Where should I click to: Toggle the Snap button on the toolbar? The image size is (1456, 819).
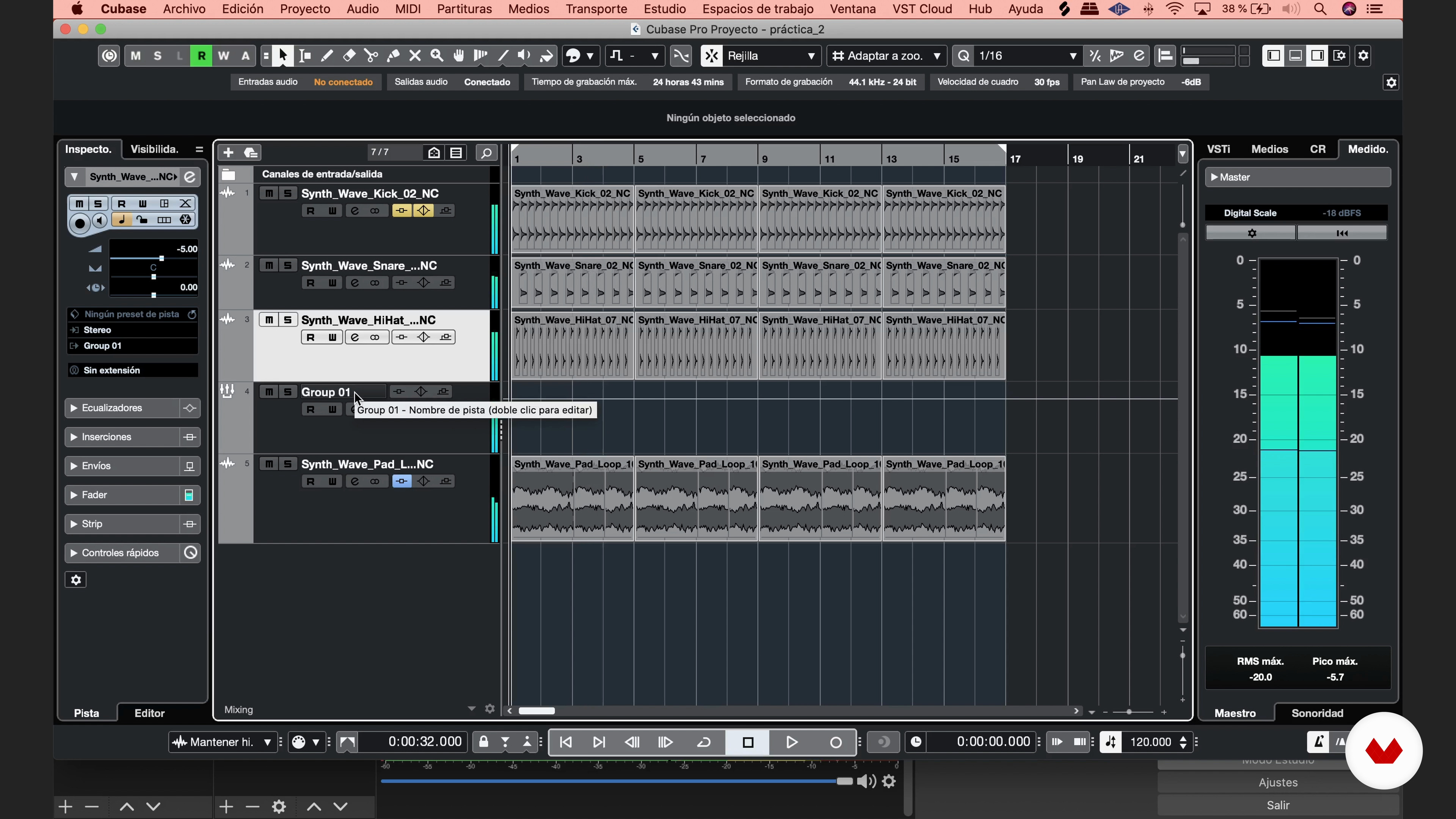point(712,55)
